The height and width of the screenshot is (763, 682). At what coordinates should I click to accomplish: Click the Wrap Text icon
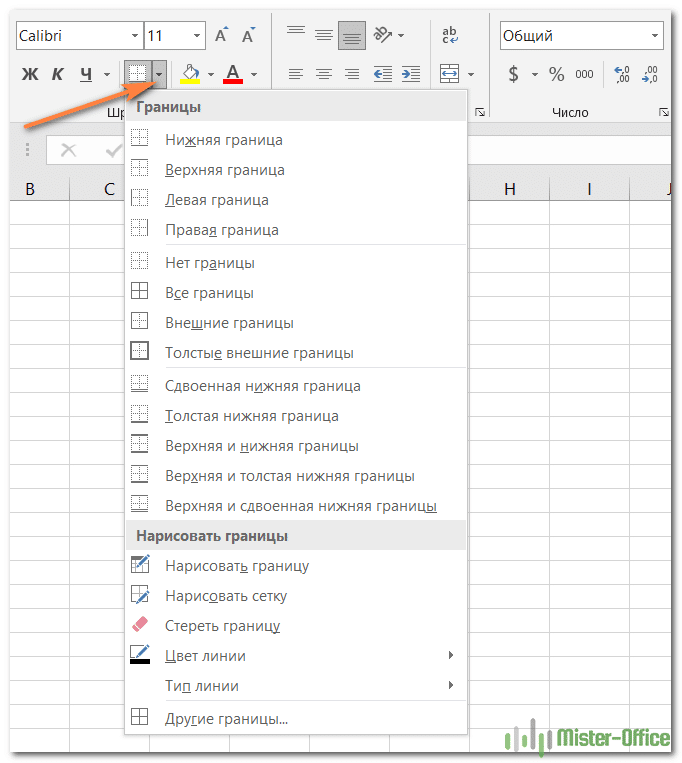click(x=449, y=36)
